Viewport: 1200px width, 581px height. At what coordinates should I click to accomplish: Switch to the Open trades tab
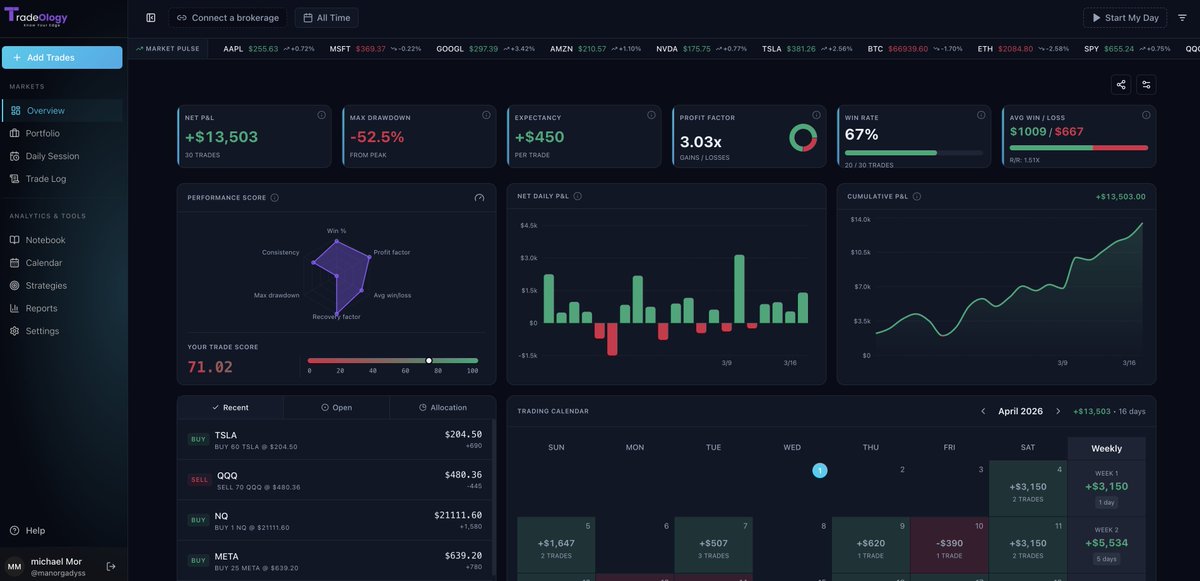[x=336, y=408]
